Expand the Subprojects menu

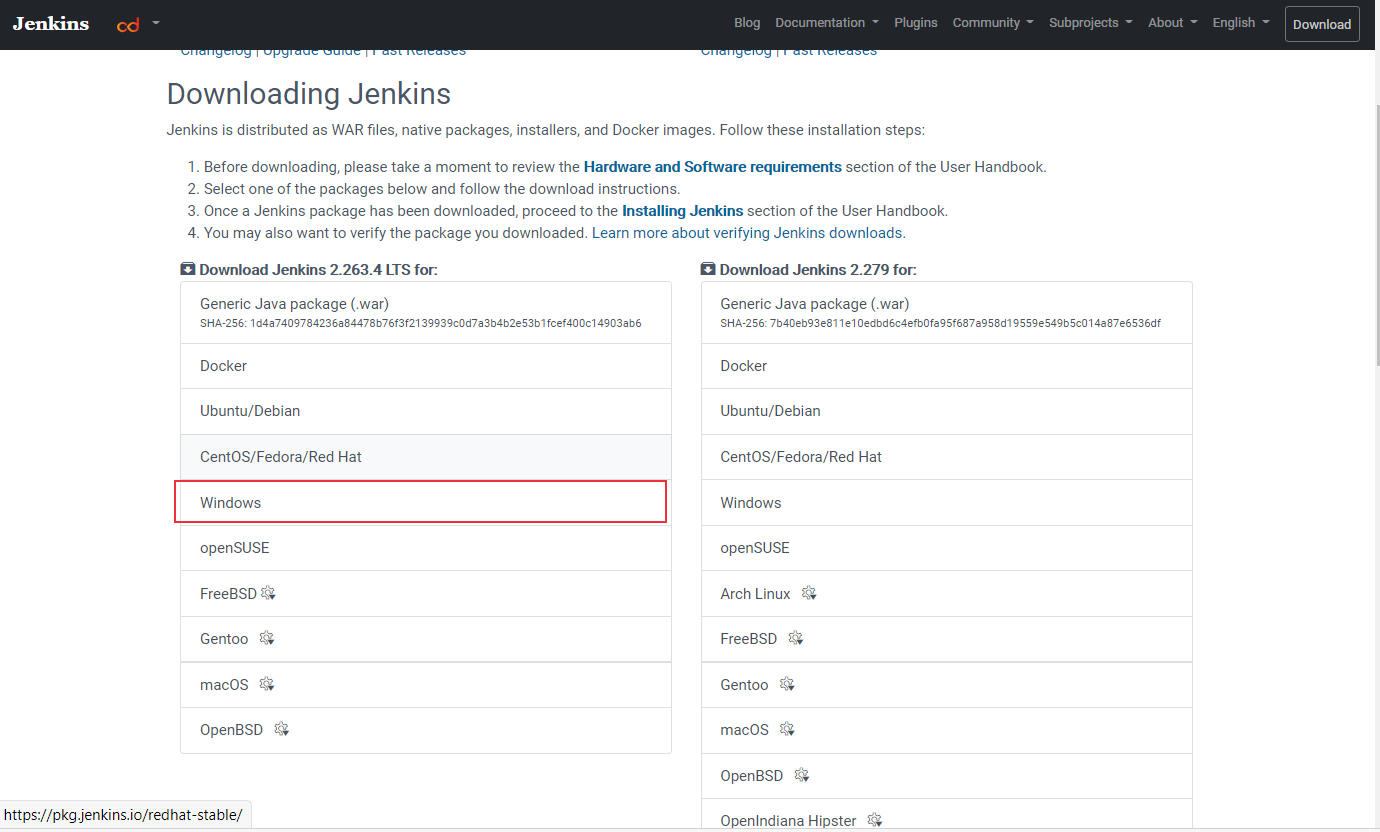pyautogui.click(x=1091, y=23)
